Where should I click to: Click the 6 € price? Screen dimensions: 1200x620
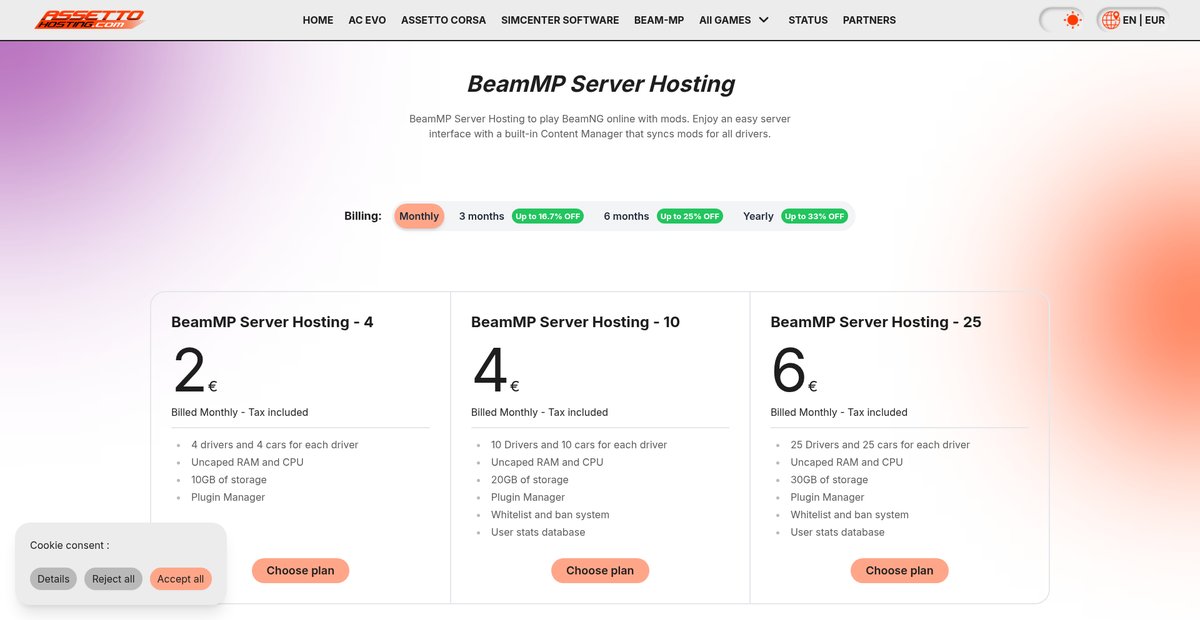coord(794,370)
